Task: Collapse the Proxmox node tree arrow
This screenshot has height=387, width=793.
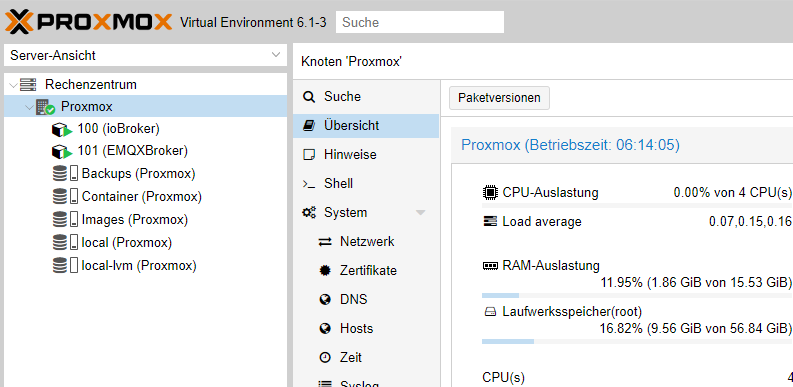Action: click(x=30, y=107)
